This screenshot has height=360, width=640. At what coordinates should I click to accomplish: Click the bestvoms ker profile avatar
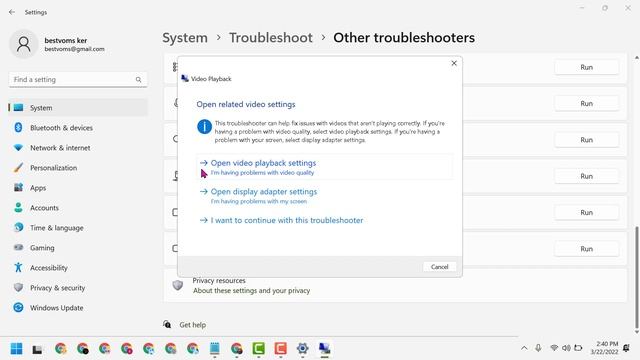[x=24, y=44]
